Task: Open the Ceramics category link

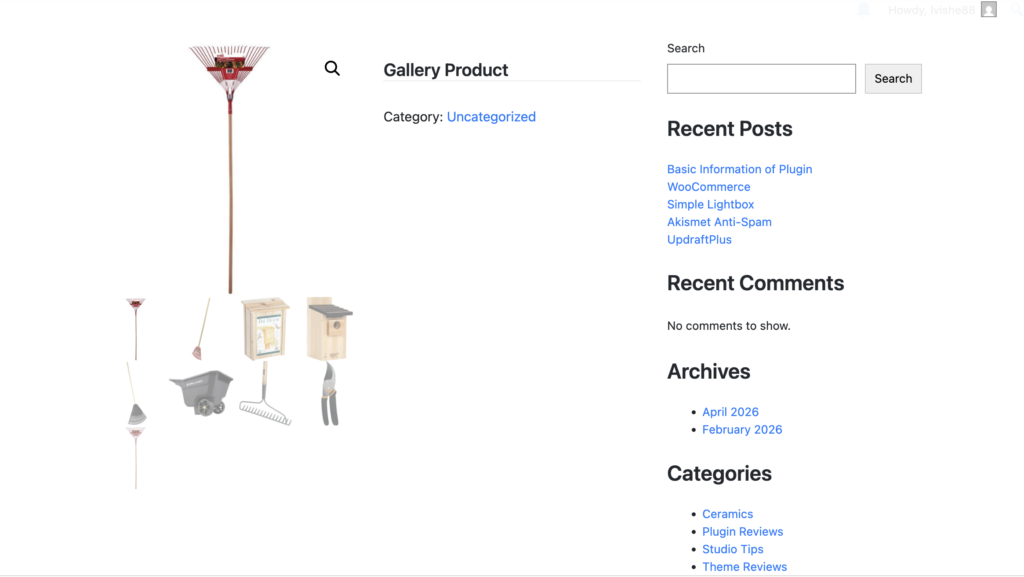Action: click(x=727, y=514)
